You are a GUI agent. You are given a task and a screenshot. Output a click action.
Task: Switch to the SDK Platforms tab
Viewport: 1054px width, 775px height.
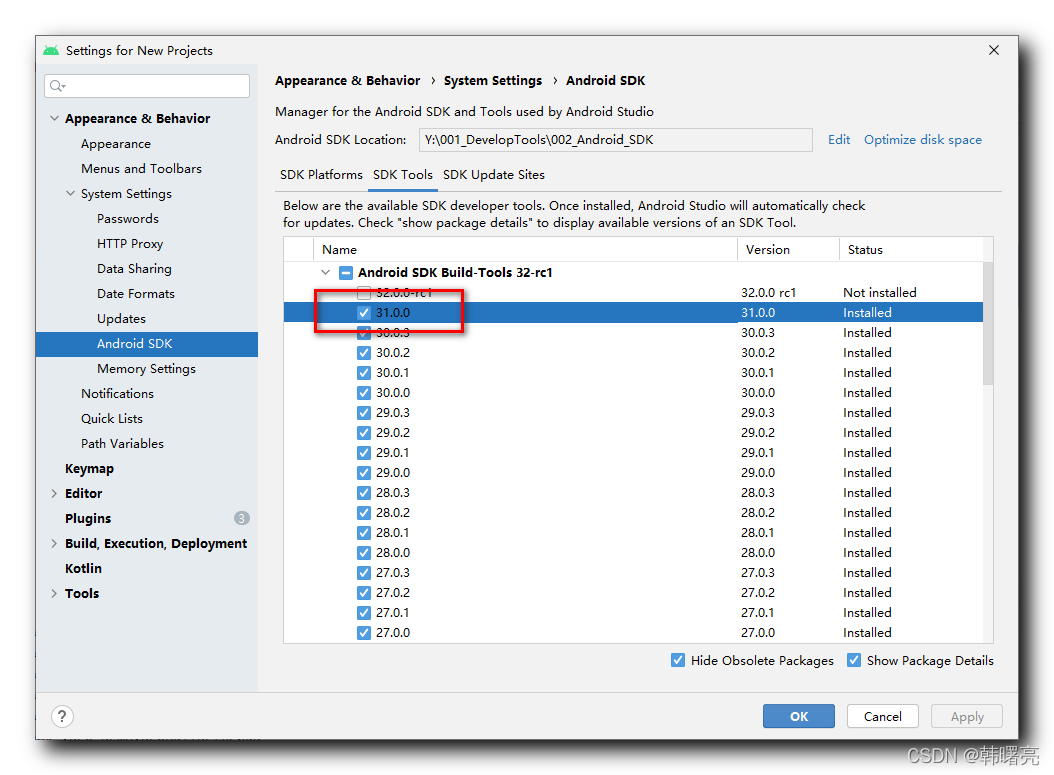pyautogui.click(x=320, y=174)
